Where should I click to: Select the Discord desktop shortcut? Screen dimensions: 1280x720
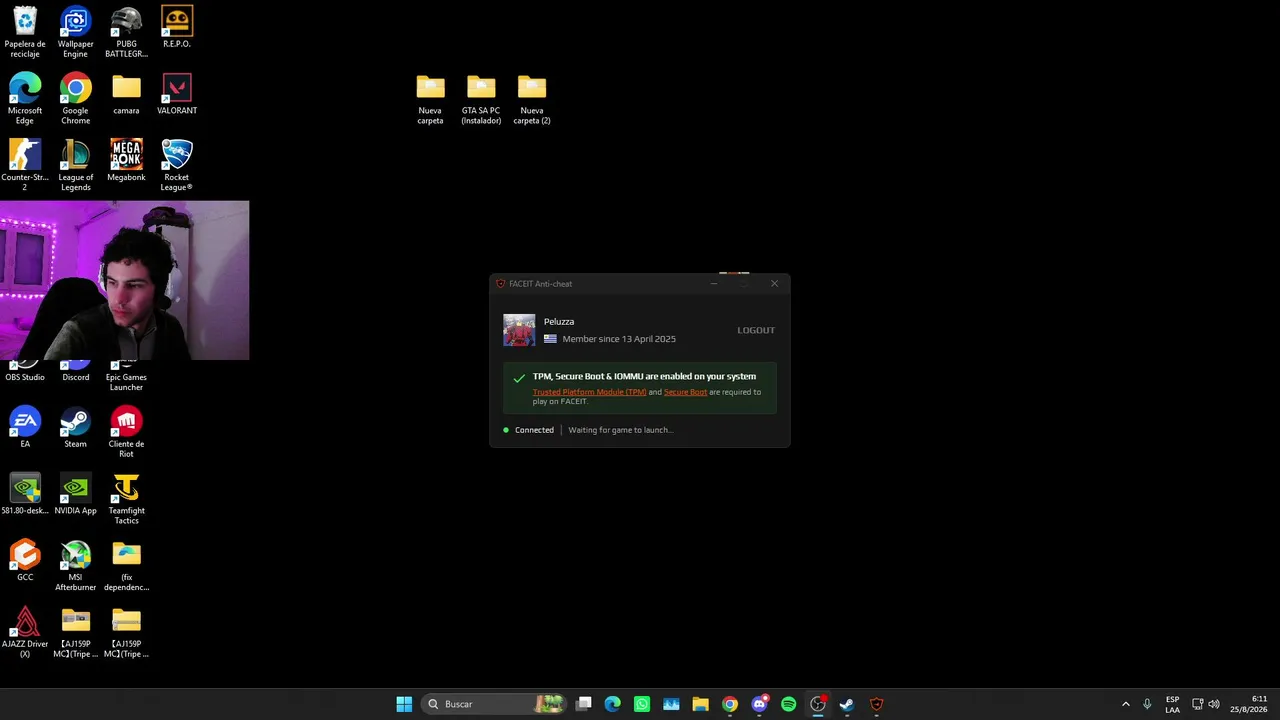click(75, 372)
